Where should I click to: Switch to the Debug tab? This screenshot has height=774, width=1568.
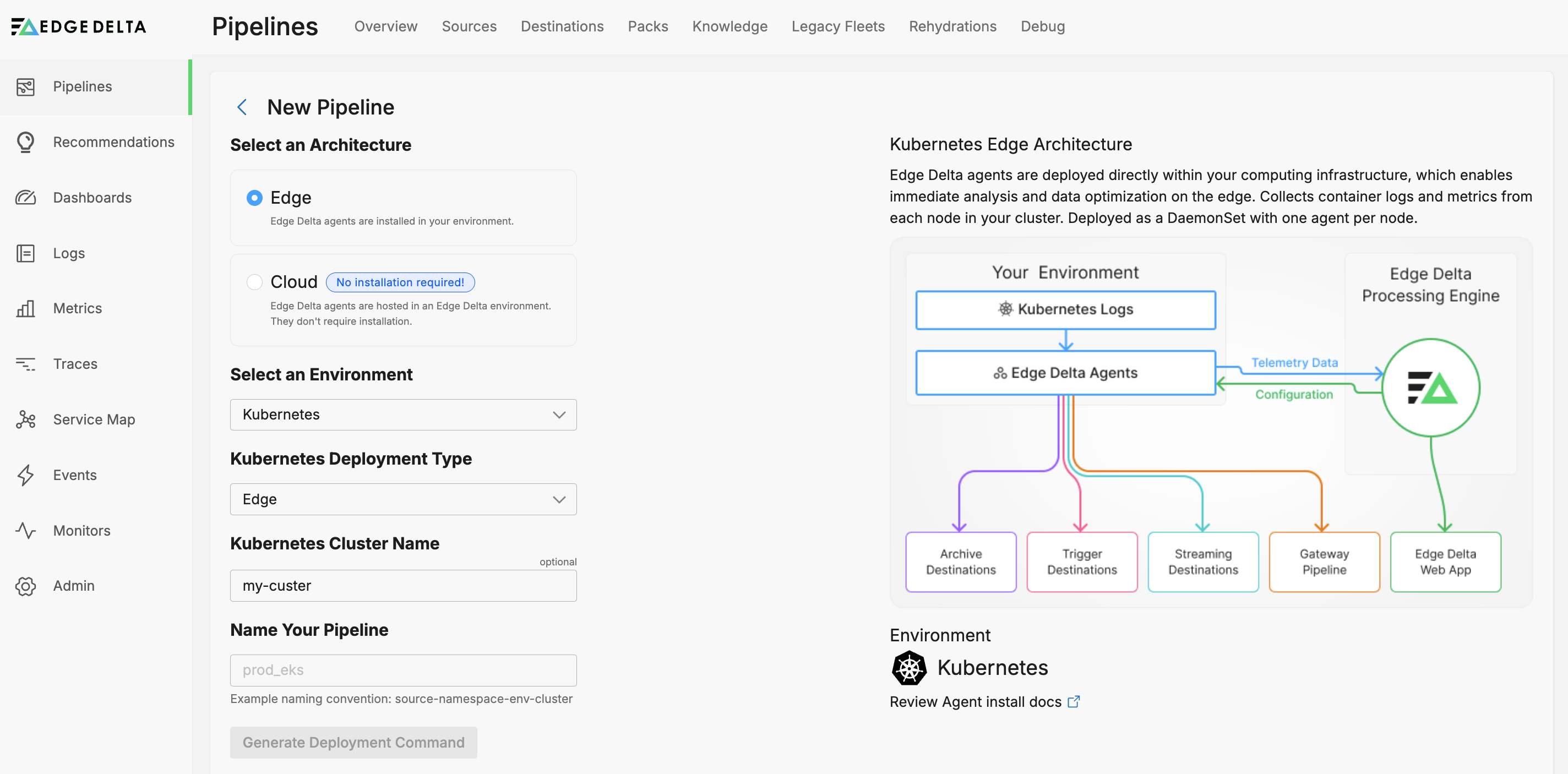tap(1042, 26)
